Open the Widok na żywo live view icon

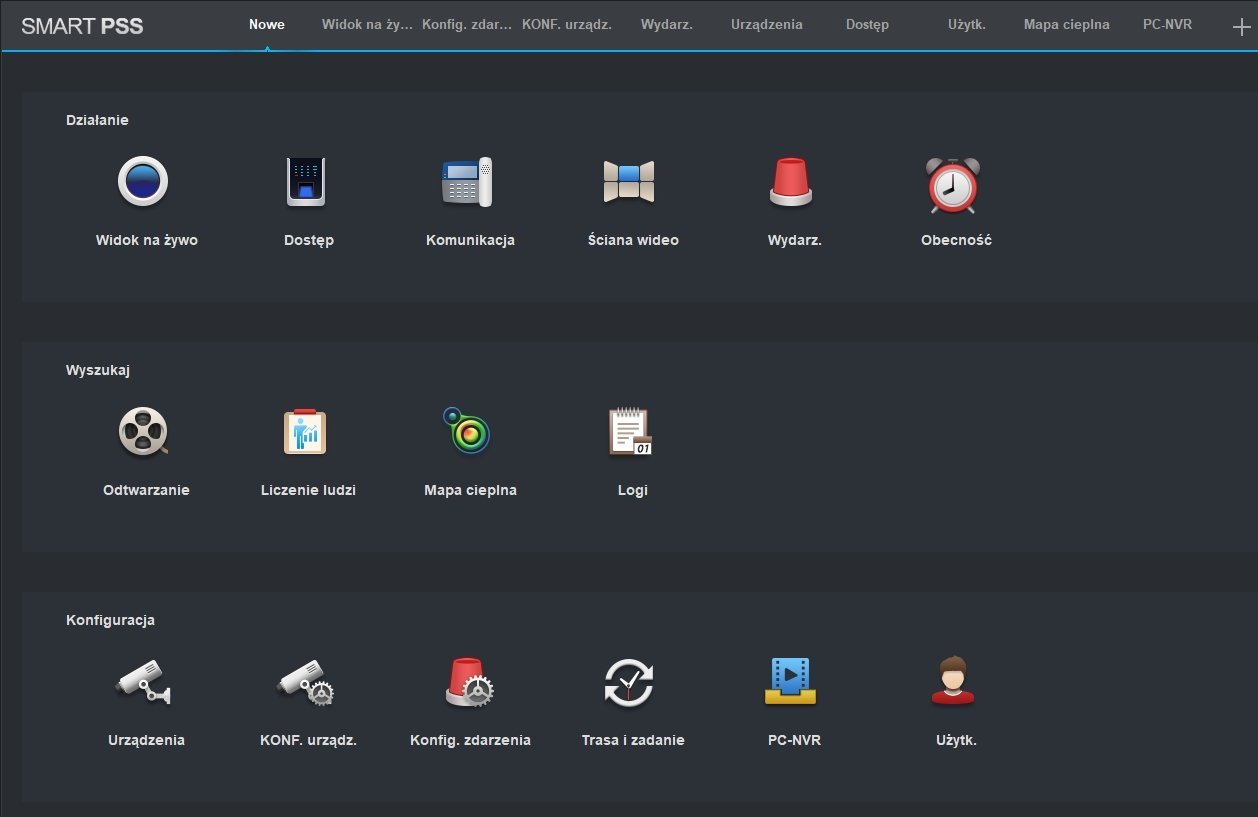point(143,182)
